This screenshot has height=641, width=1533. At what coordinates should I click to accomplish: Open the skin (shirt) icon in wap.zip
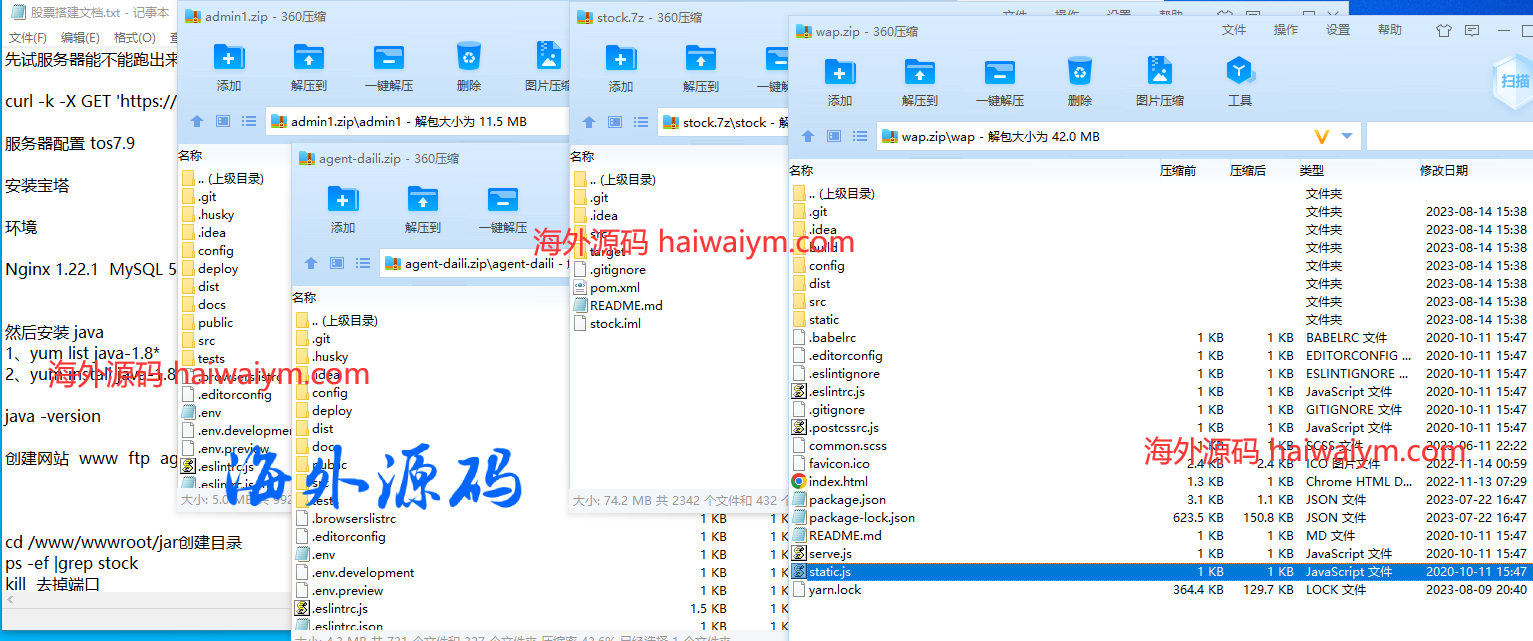click(x=1443, y=30)
